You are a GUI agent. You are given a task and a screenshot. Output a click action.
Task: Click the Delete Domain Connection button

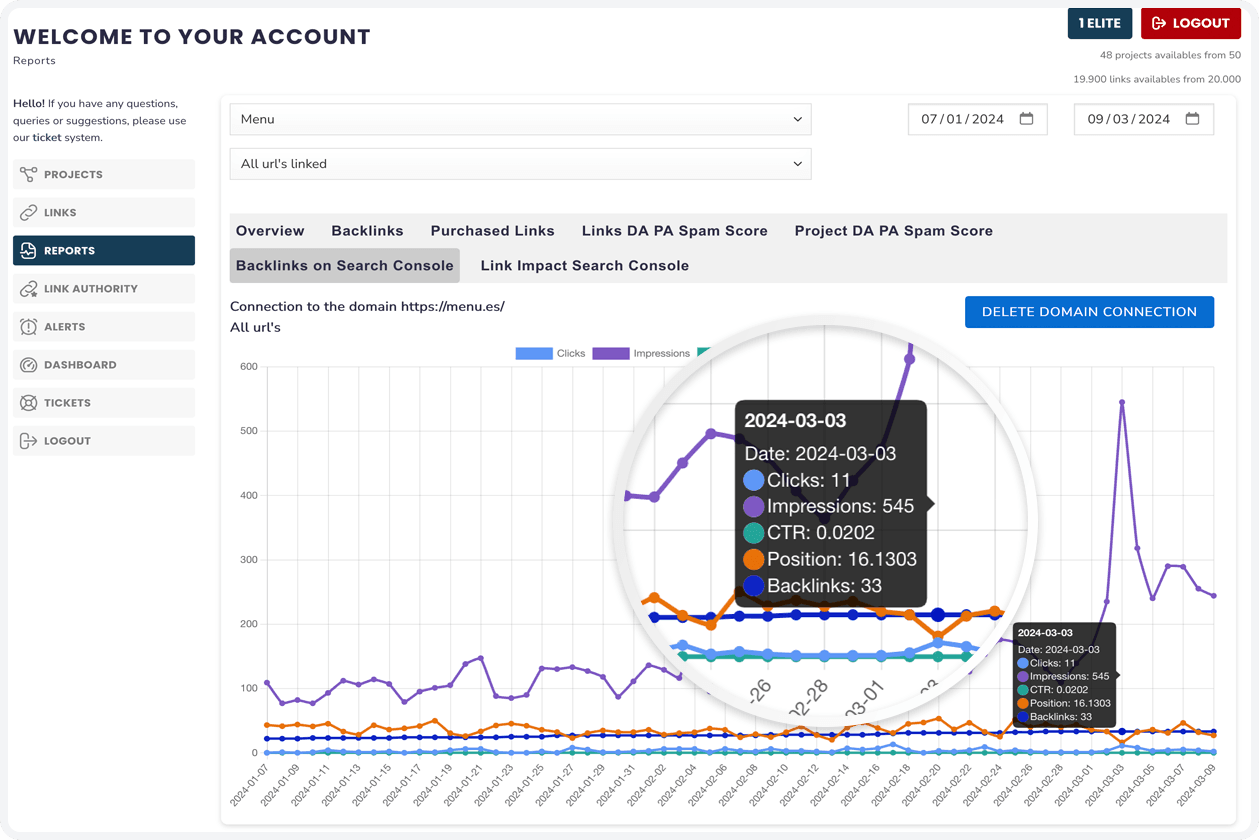pyautogui.click(x=1089, y=312)
